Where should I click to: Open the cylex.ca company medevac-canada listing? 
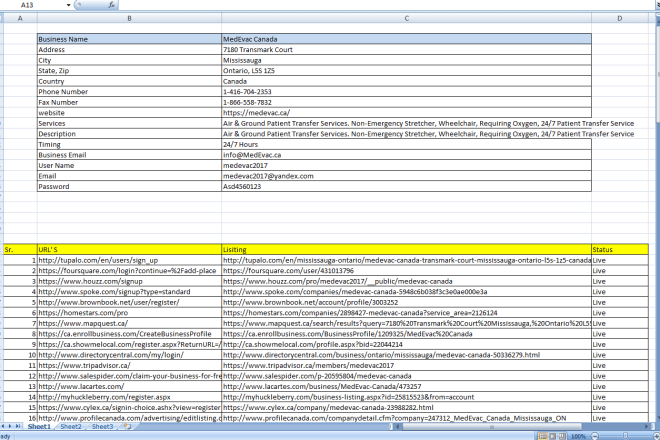(x=328, y=408)
